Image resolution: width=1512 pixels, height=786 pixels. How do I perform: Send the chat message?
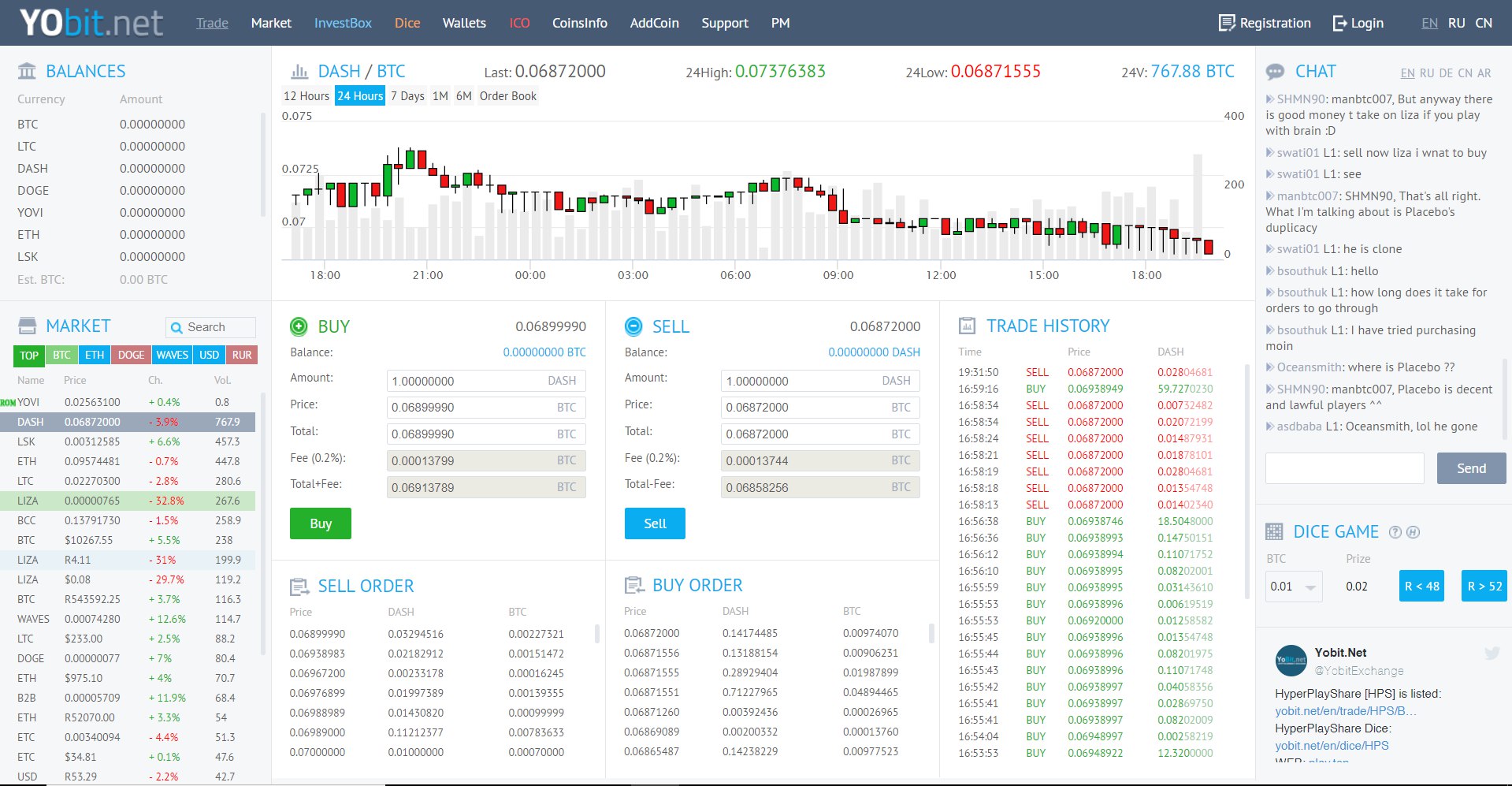pos(1471,468)
